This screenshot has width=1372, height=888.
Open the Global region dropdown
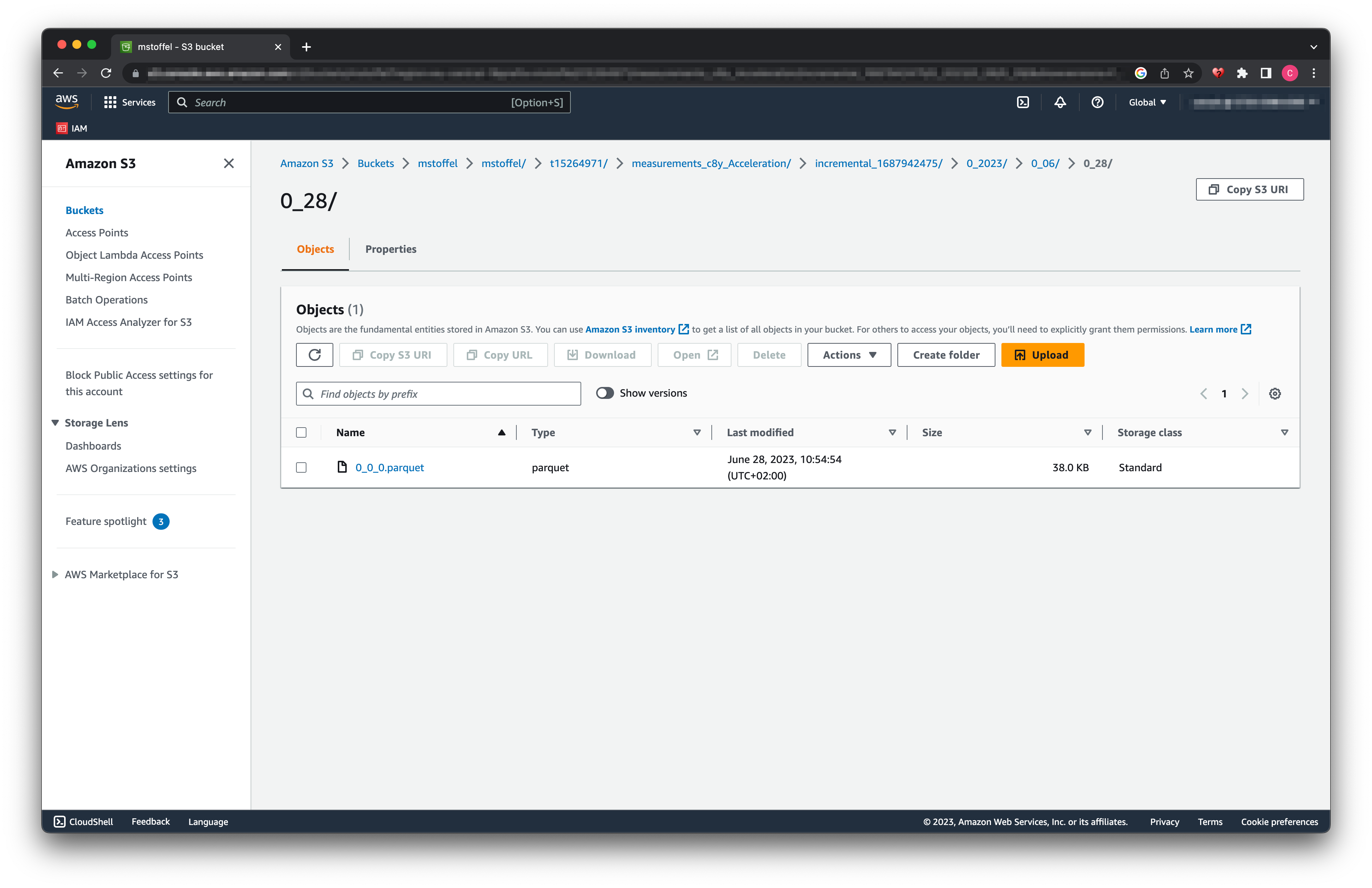click(x=1147, y=102)
